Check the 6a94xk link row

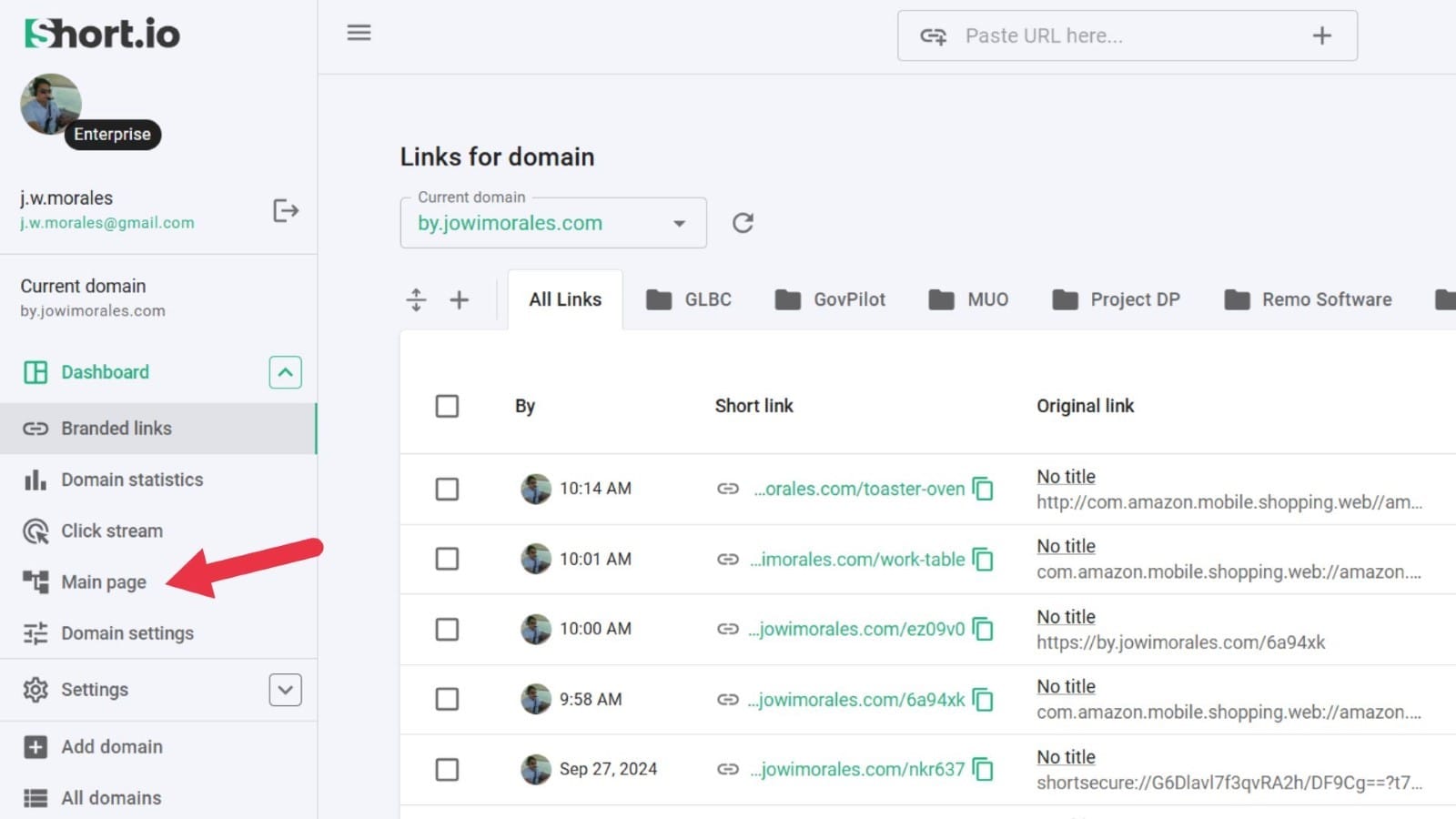[x=447, y=699]
